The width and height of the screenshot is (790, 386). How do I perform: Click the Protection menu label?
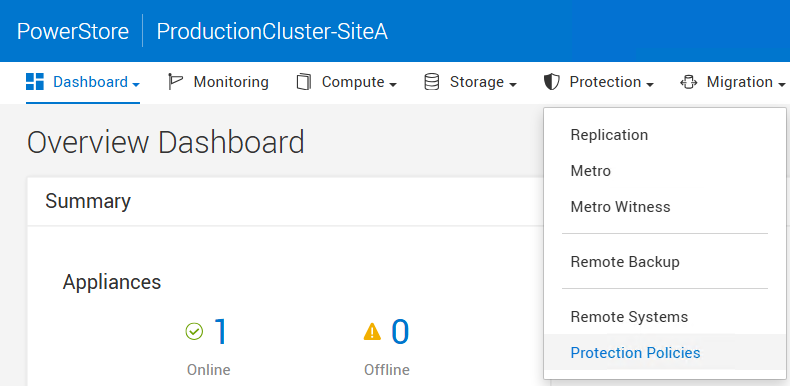click(x=606, y=82)
